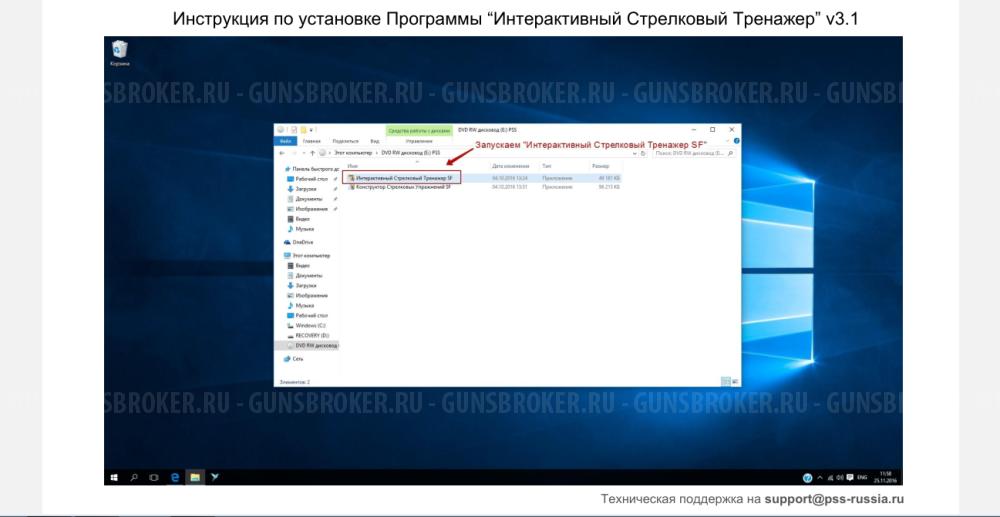Screen dimensions: 1000x517
Task: Go forward with the Explorer forward arrow
Action: [294, 153]
